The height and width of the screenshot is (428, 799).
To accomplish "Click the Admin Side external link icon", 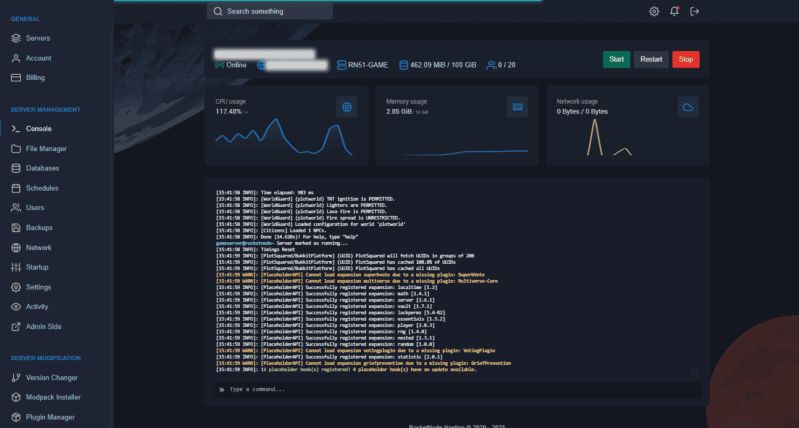I will coord(16,327).
